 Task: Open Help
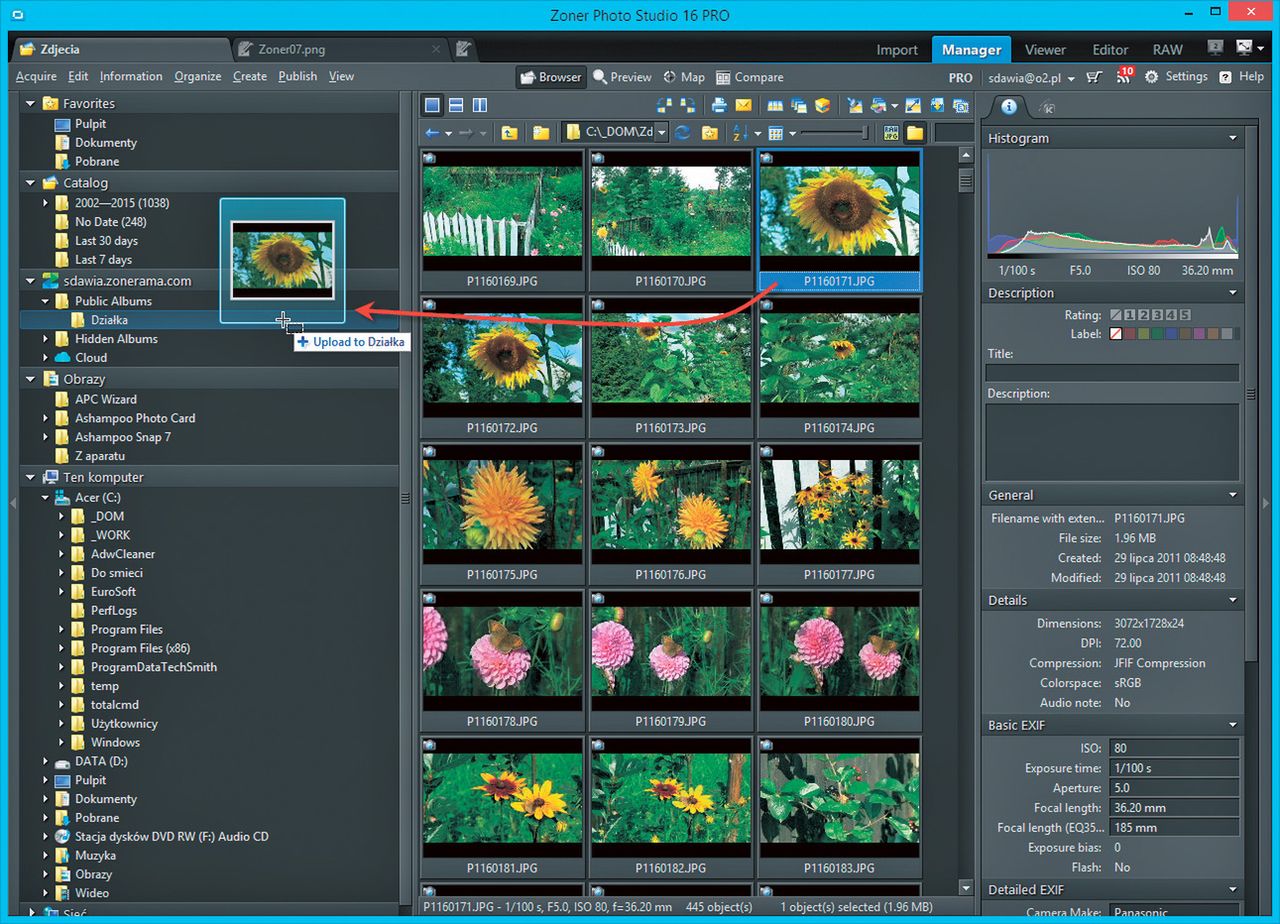[x=1242, y=77]
